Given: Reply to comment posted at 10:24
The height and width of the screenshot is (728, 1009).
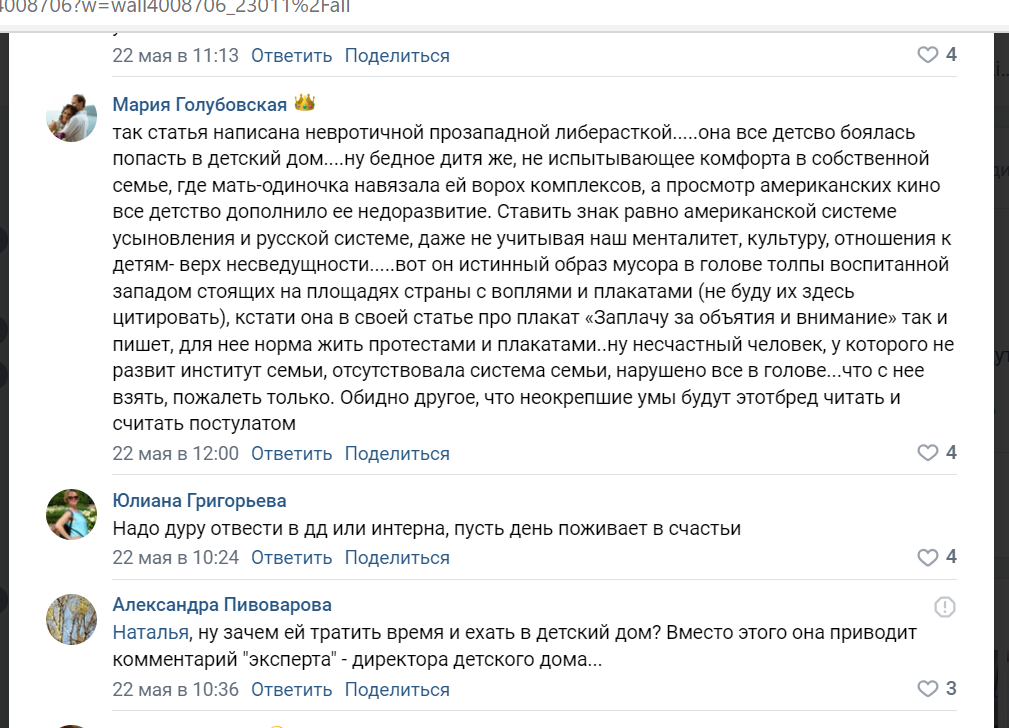Looking at the screenshot, I should [x=292, y=557].
